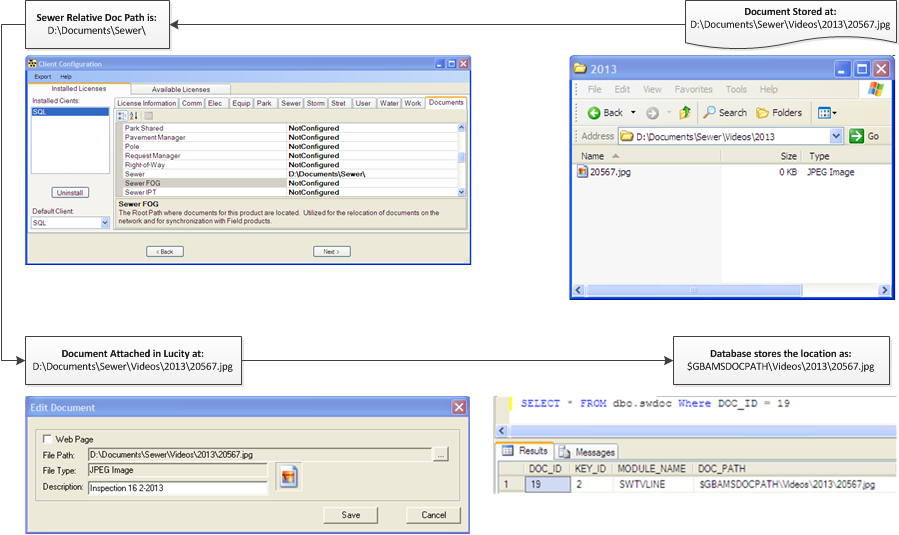Toggle the Web Page checkbox
Image resolution: width=899 pixels, height=535 pixels.
pyautogui.click(x=48, y=439)
